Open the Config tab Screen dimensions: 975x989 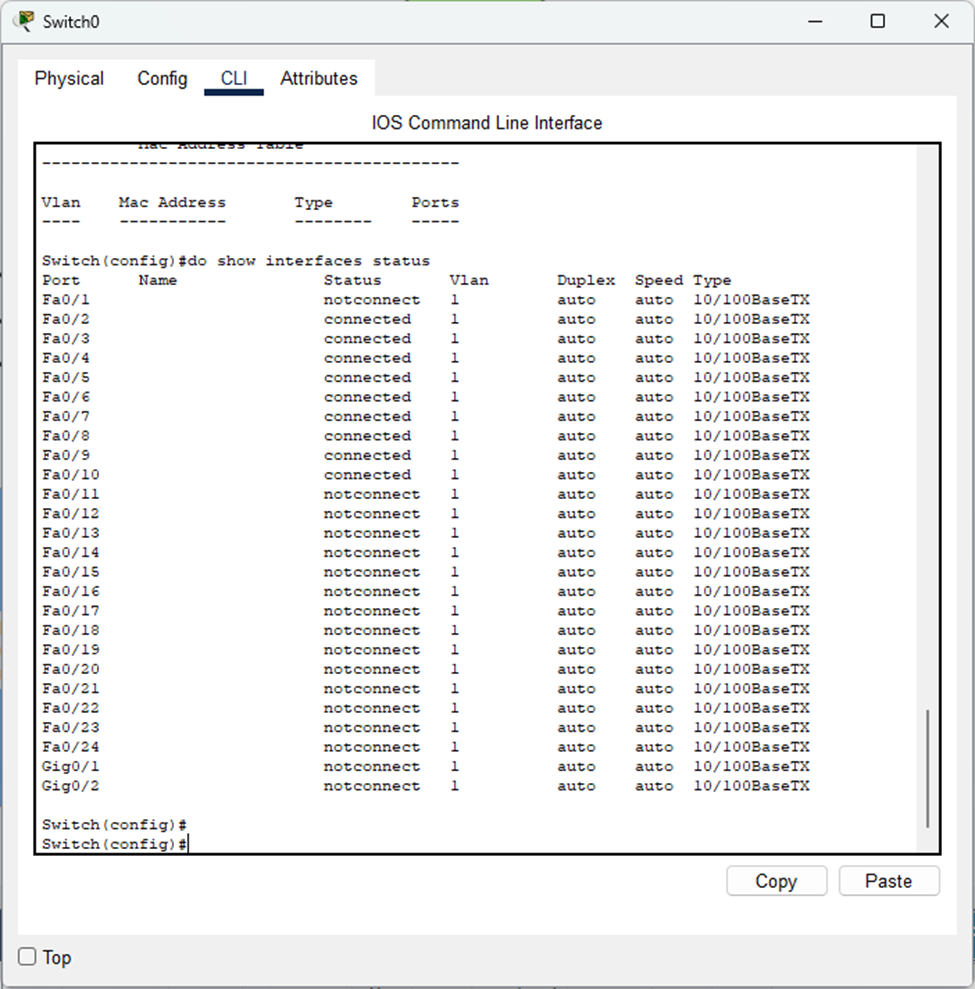[162, 78]
